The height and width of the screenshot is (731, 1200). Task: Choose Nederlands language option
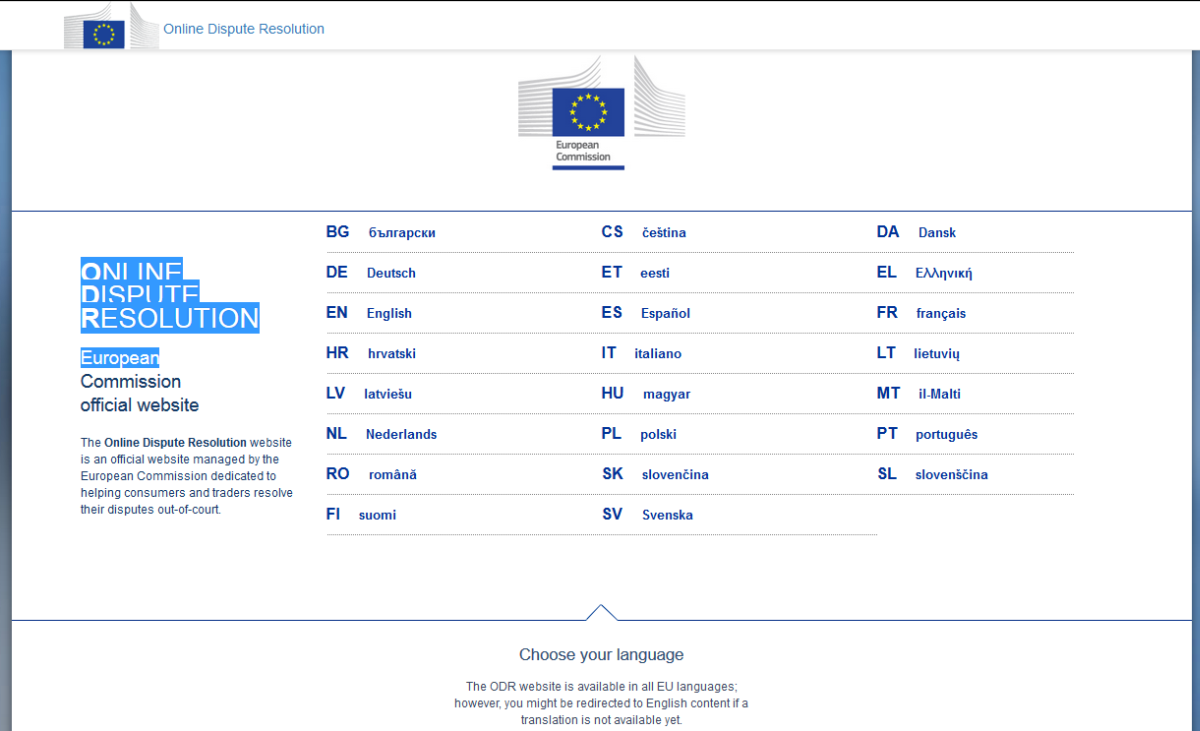(401, 434)
